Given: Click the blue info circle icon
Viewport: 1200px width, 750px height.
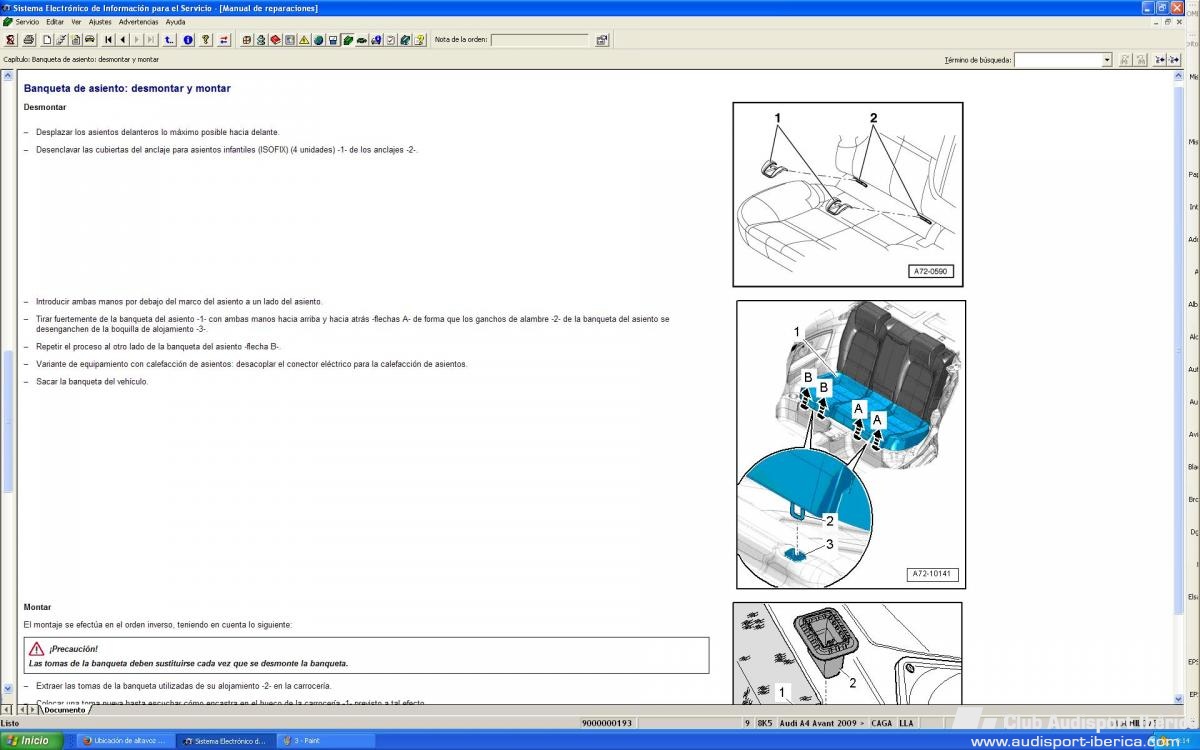Looking at the screenshot, I should pyautogui.click(x=188, y=40).
